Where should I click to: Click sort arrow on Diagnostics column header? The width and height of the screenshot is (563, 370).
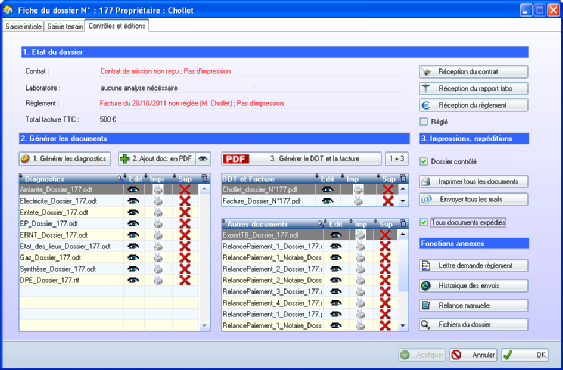tap(21, 176)
